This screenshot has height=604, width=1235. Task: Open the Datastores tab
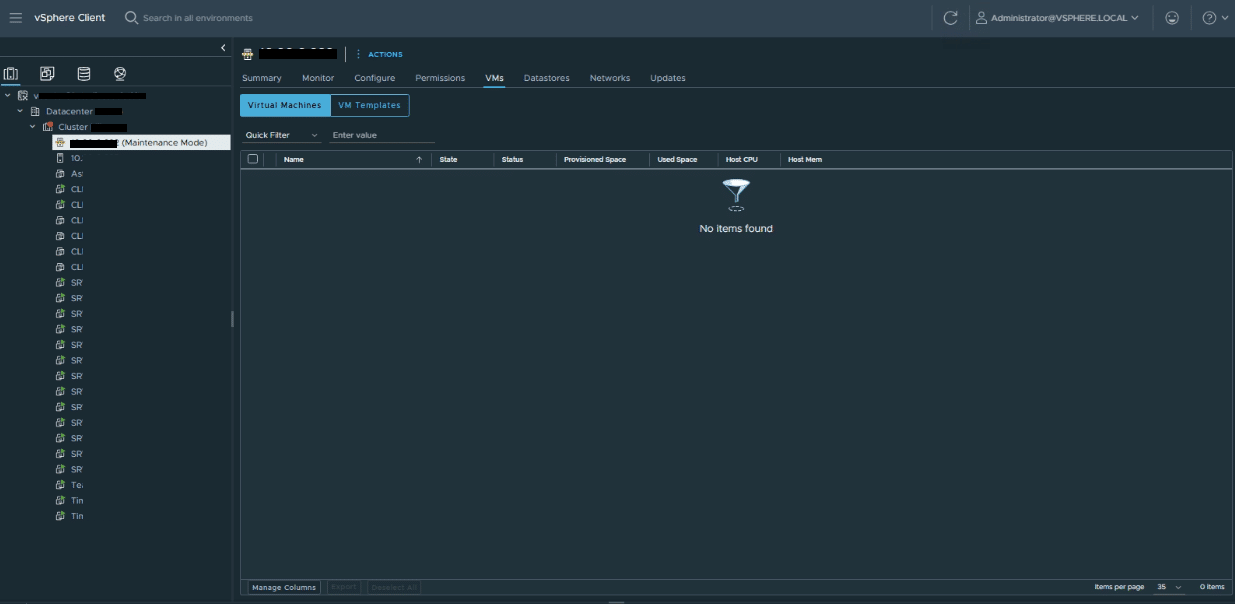click(x=546, y=78)
